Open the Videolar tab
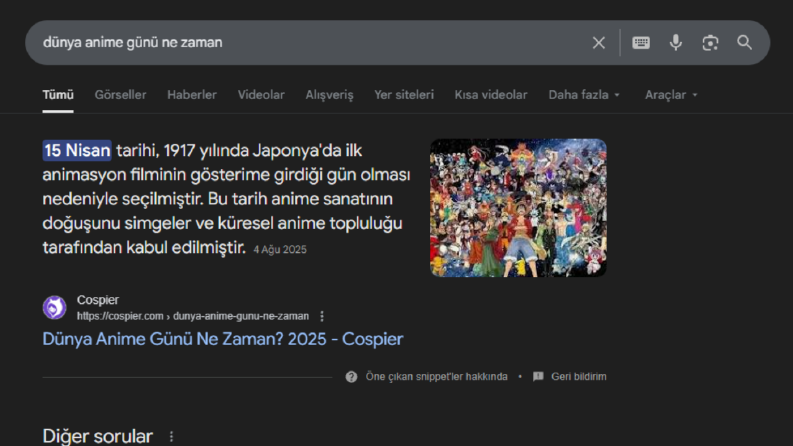 coord(261,95)
